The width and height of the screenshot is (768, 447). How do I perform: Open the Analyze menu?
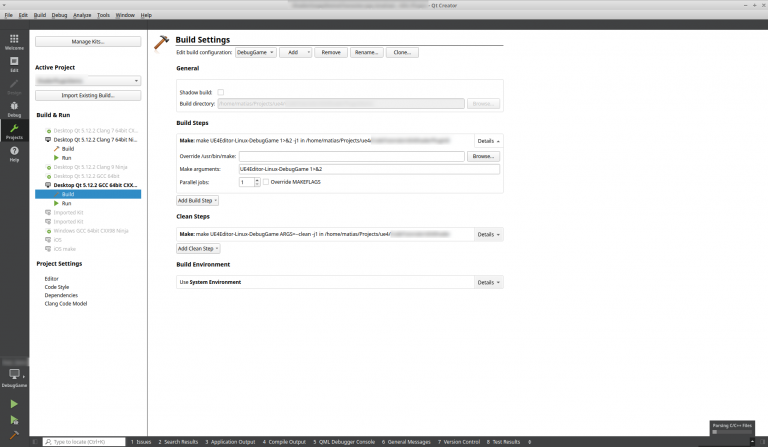[82, 15]
